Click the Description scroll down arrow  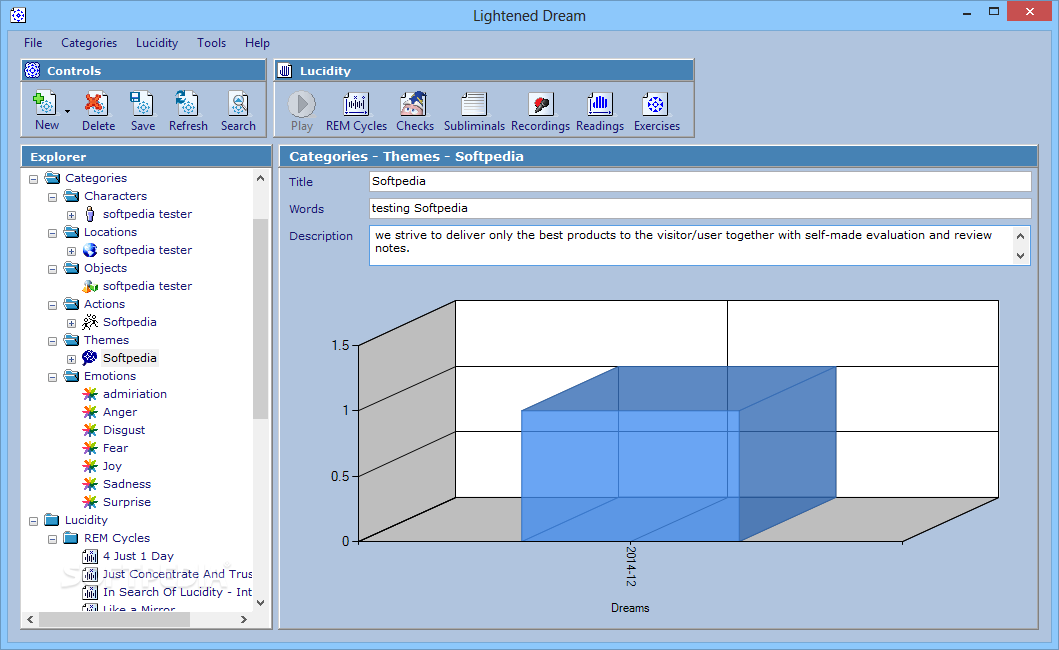tap(1021, 256)
